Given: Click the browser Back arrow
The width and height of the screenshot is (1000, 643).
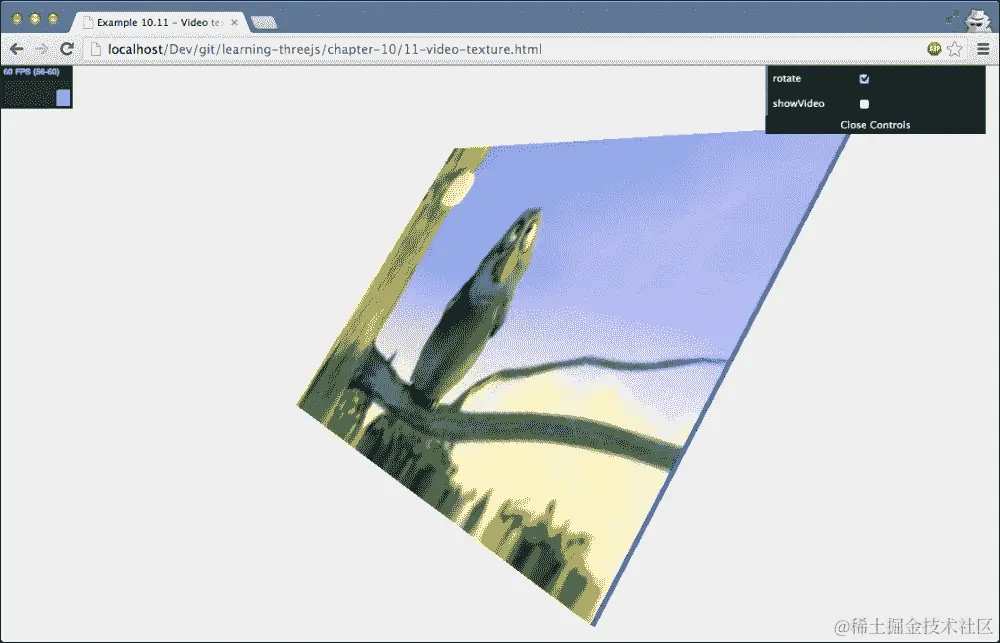Looking at the screenshot, I should point(17,49).
